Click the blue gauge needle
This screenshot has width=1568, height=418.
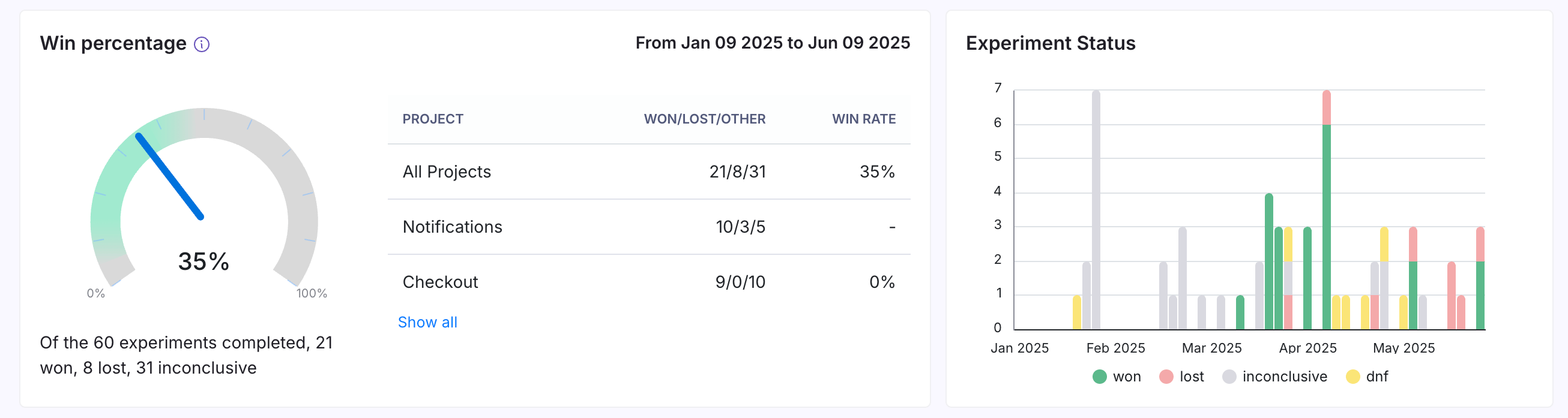point(169,176)
